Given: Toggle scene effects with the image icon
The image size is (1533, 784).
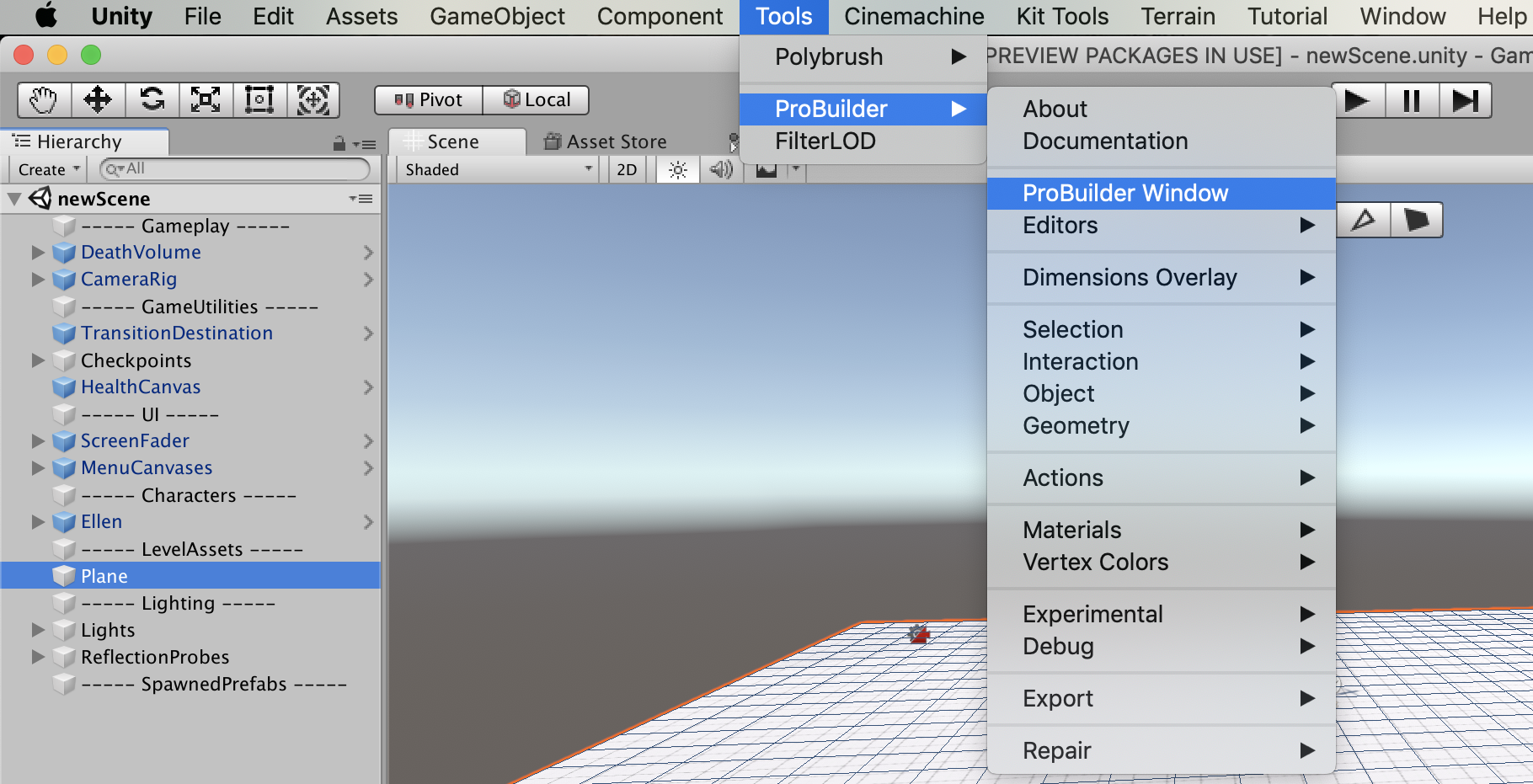Looking at the screenshot, I should (766, 169).
